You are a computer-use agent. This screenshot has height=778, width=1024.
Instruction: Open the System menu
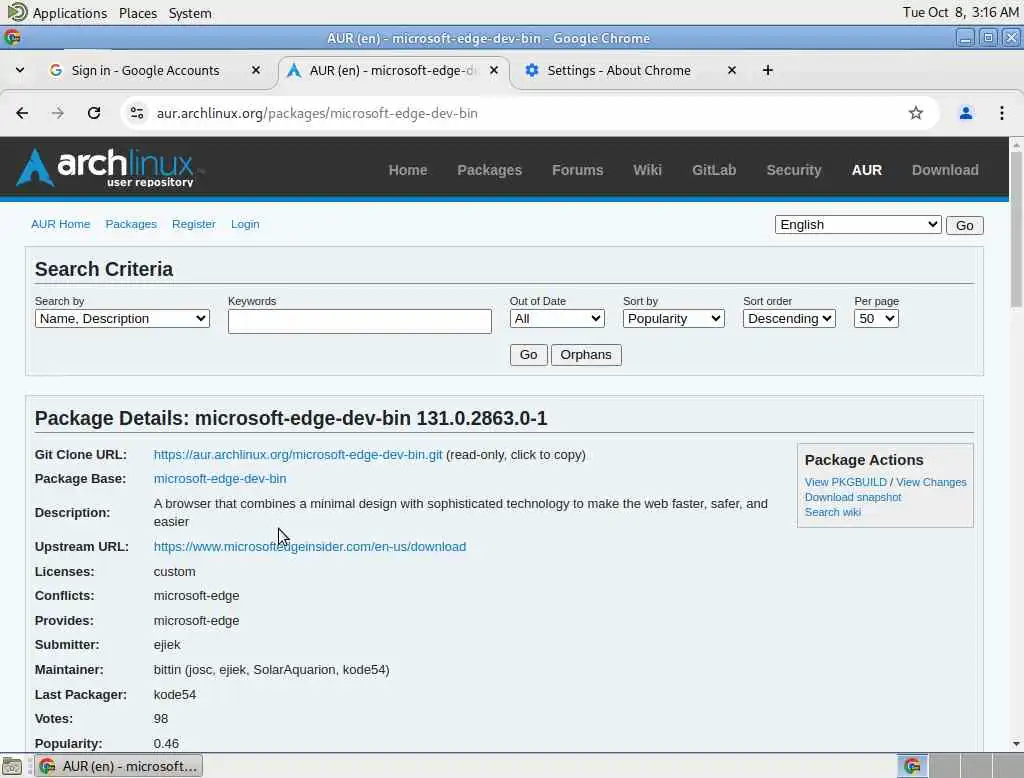coord(189,13)
